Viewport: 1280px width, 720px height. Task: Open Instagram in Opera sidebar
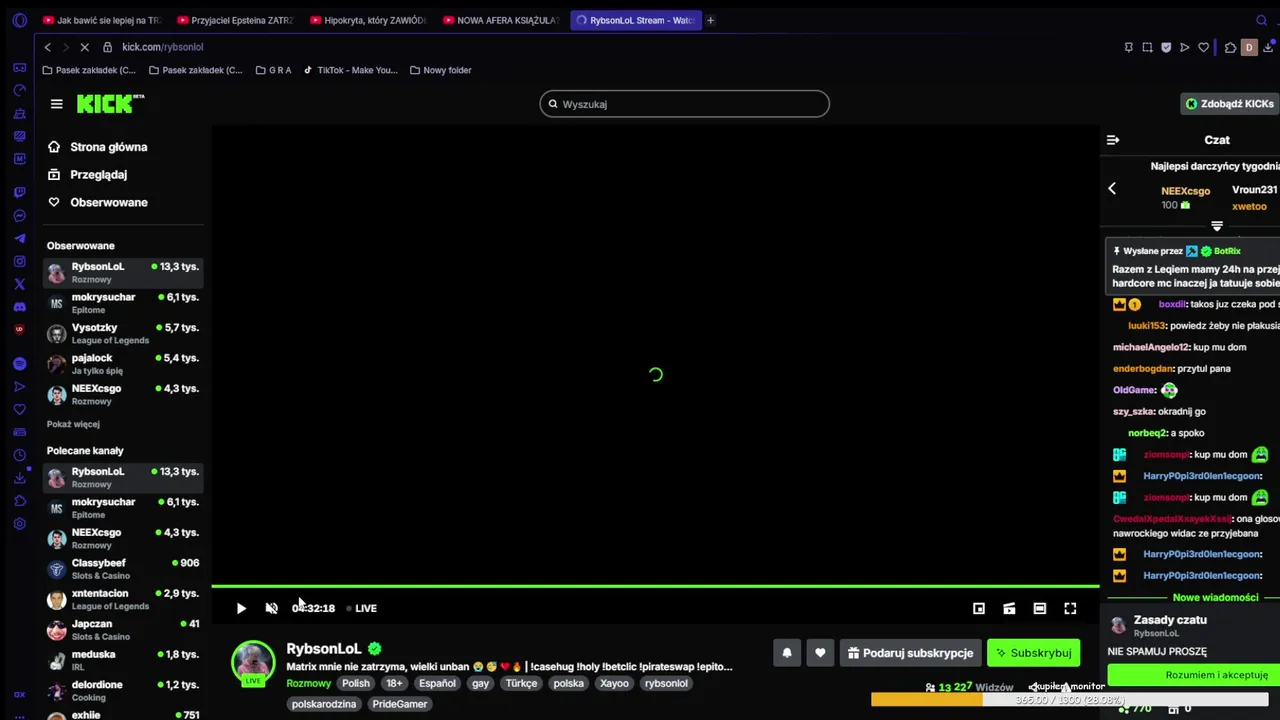[x=19, y=262]
